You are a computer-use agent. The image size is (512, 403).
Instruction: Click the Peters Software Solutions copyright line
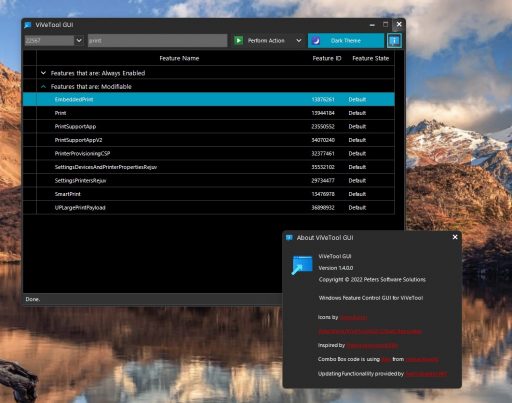[372, 279]
